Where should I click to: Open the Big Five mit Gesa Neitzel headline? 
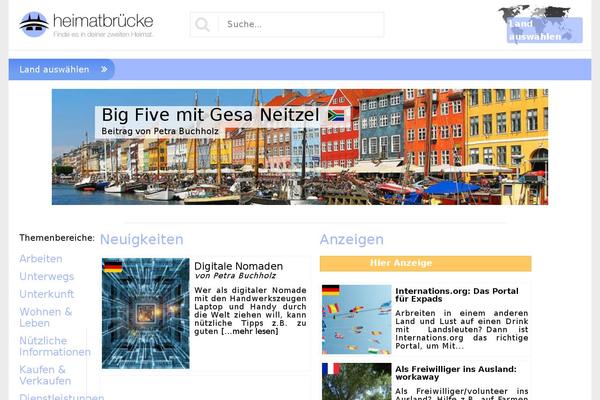click(210, 115)
